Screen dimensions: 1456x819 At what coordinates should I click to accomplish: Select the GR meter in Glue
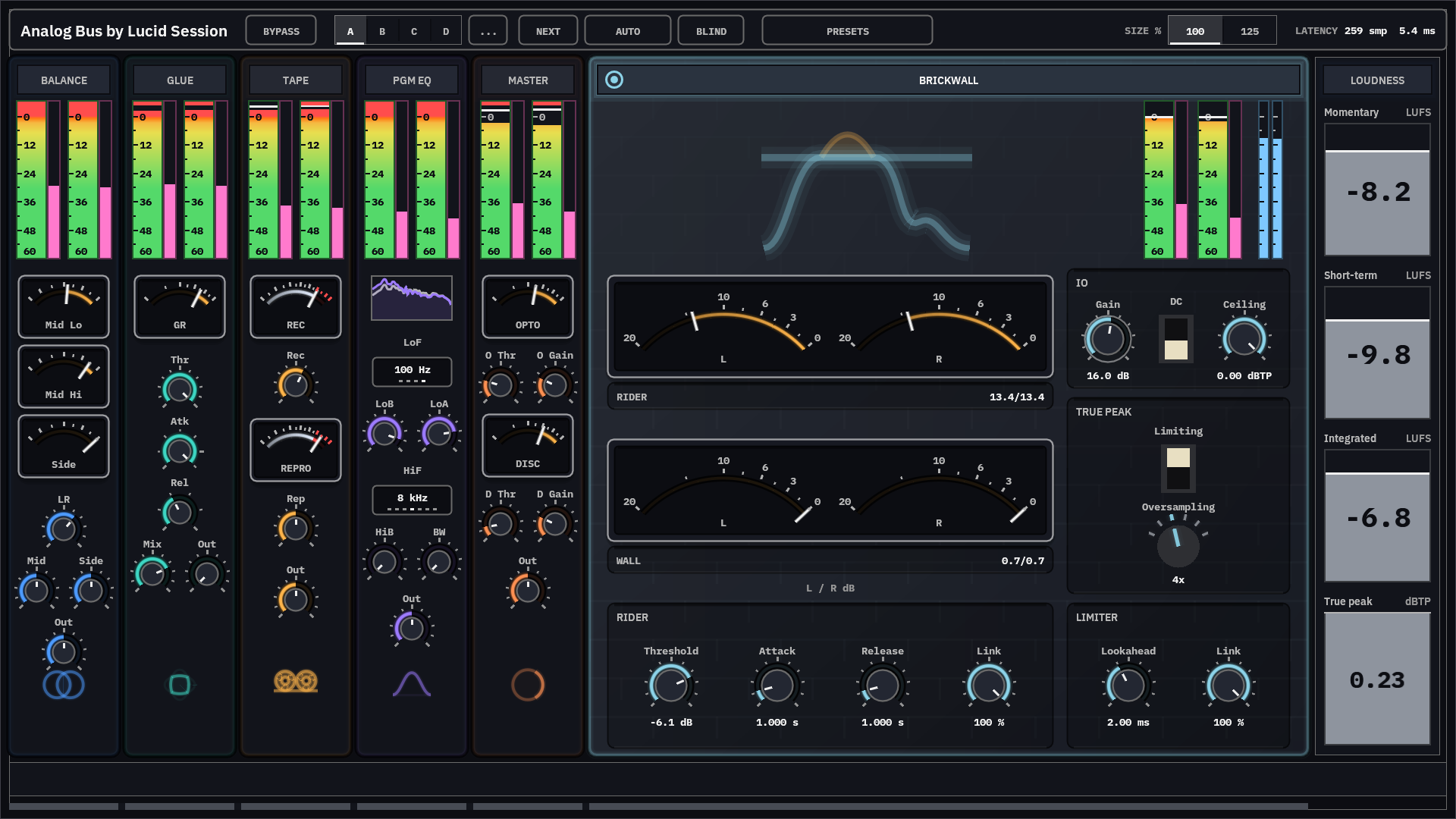[180, 306]
